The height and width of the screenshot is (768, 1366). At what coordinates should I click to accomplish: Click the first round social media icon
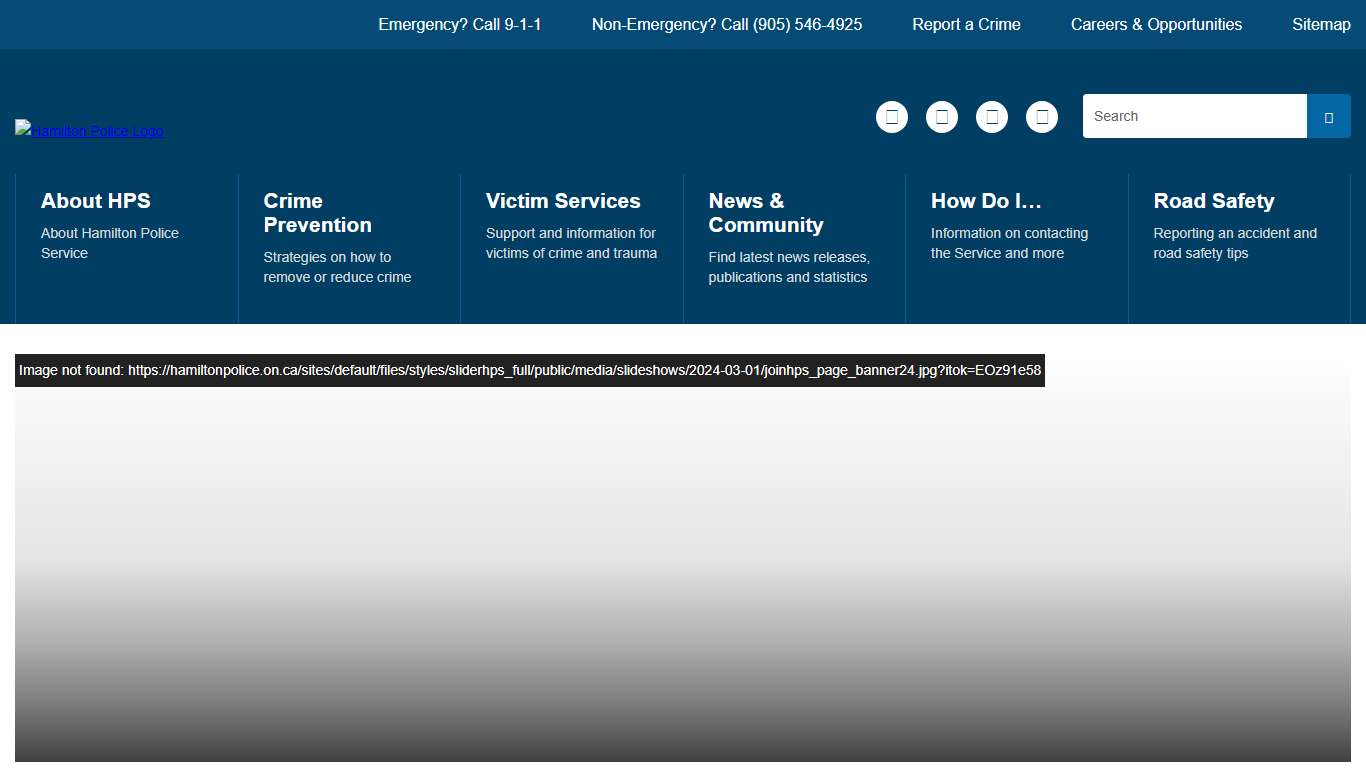(891, 117)
